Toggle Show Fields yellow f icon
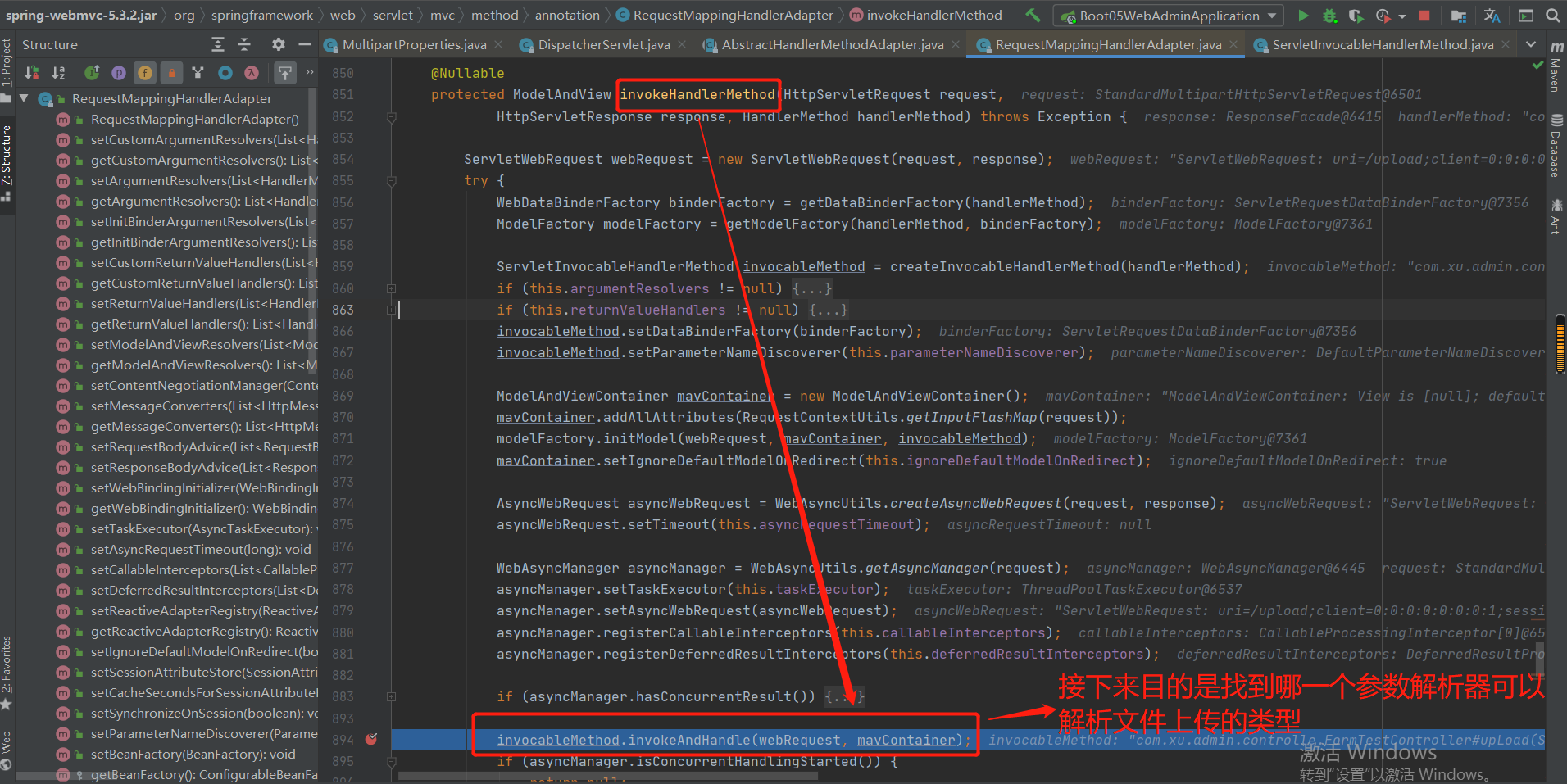This screenshot has width=1567, height=784. [x=145, y=73]
